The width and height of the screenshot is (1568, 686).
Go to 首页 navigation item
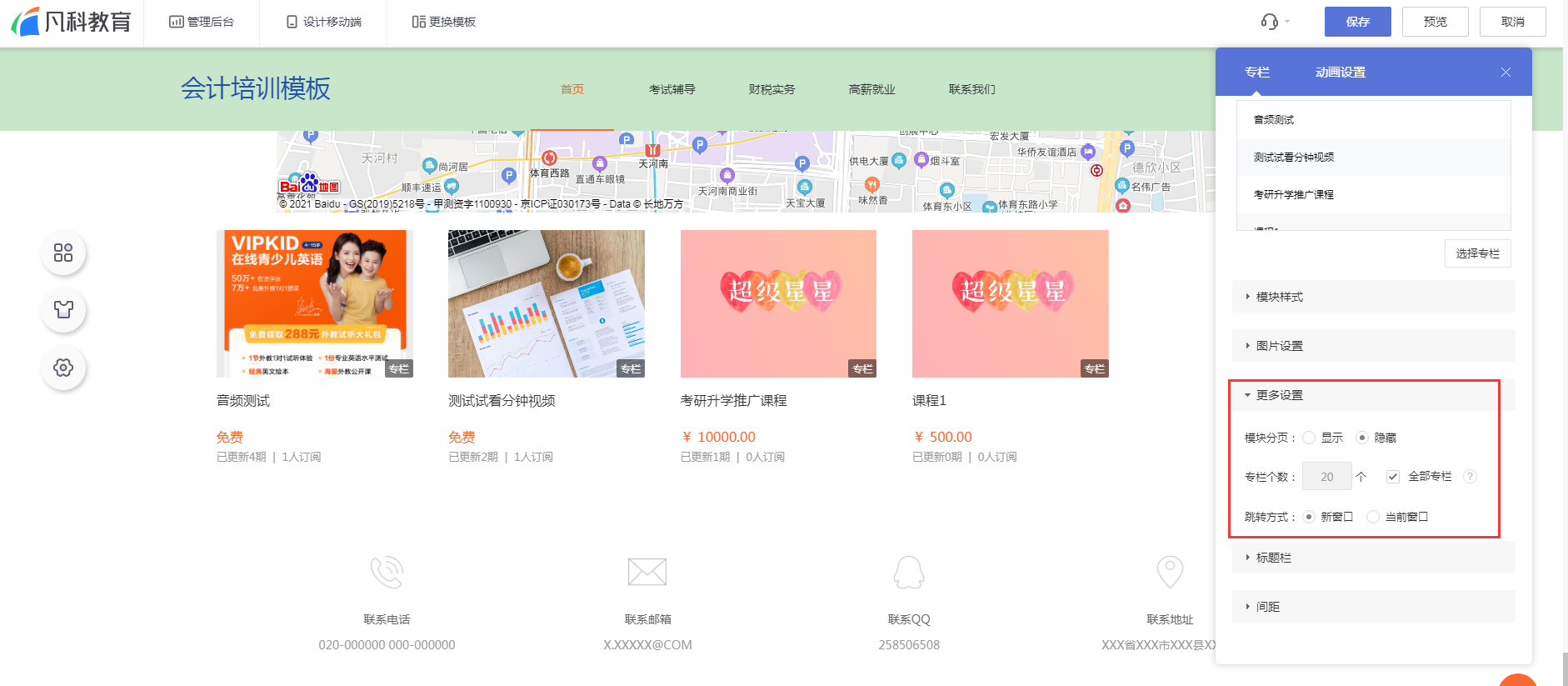tap(572, 89)
